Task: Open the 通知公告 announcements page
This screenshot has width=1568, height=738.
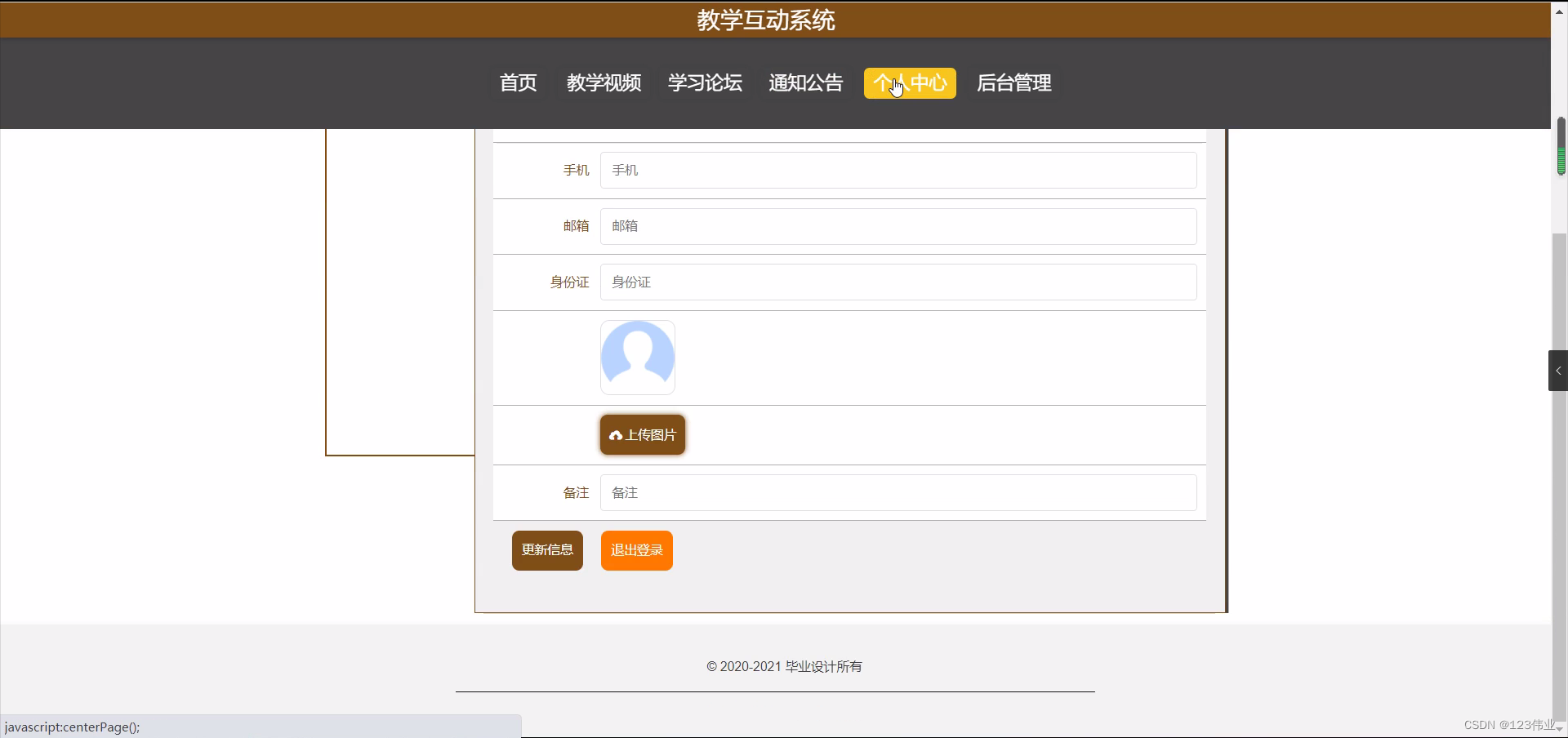Action: pyautogui.click(x=805, y=82)
